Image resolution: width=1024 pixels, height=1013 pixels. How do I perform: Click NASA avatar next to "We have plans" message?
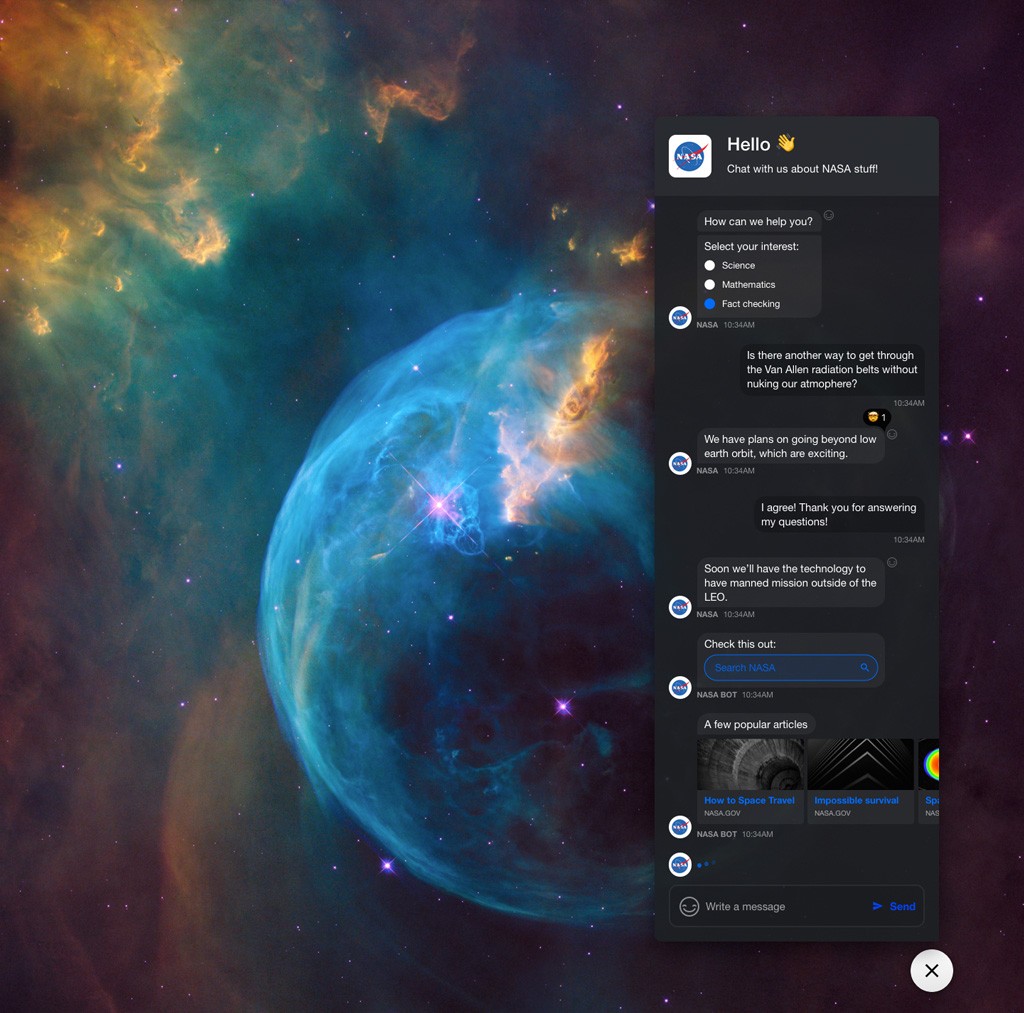(680, 463)
